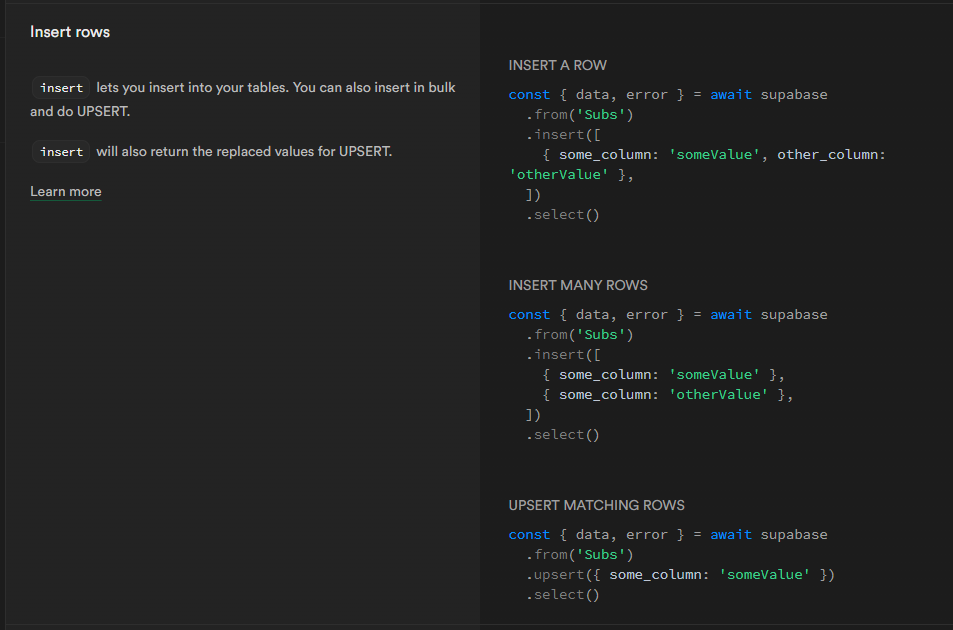953x630 pixels.
Task: Click the text 'lets you insert into your tables'
Action: tap(192, 88)
